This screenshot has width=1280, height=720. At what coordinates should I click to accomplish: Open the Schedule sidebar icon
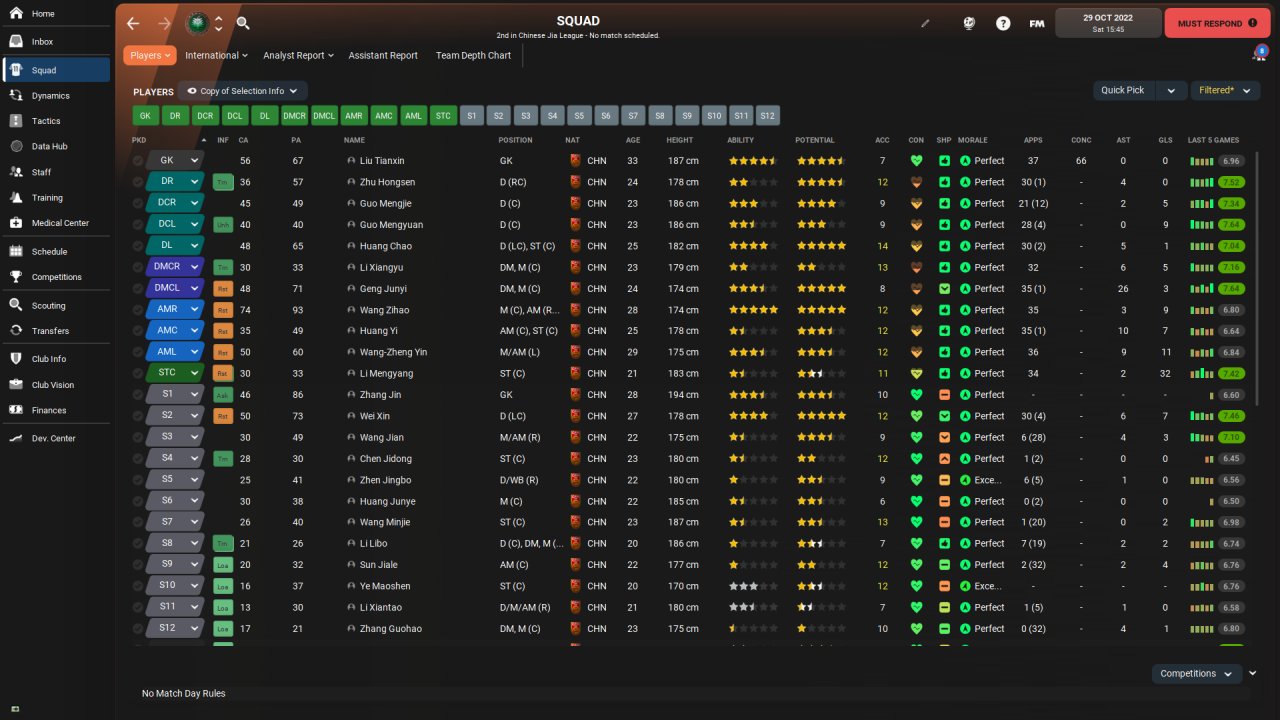click(16, 252)
